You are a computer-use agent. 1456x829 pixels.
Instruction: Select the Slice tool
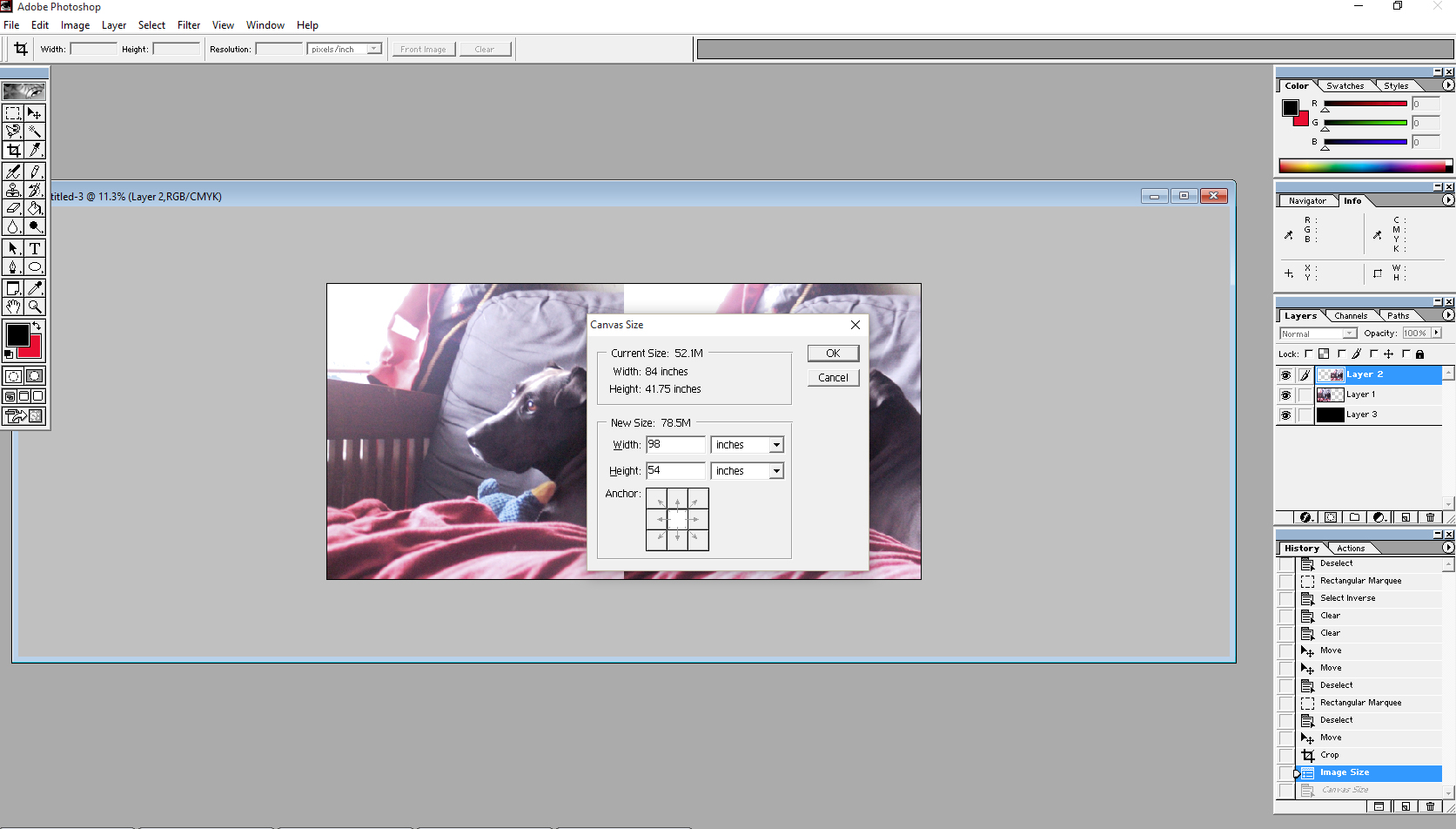click(35, 150)
